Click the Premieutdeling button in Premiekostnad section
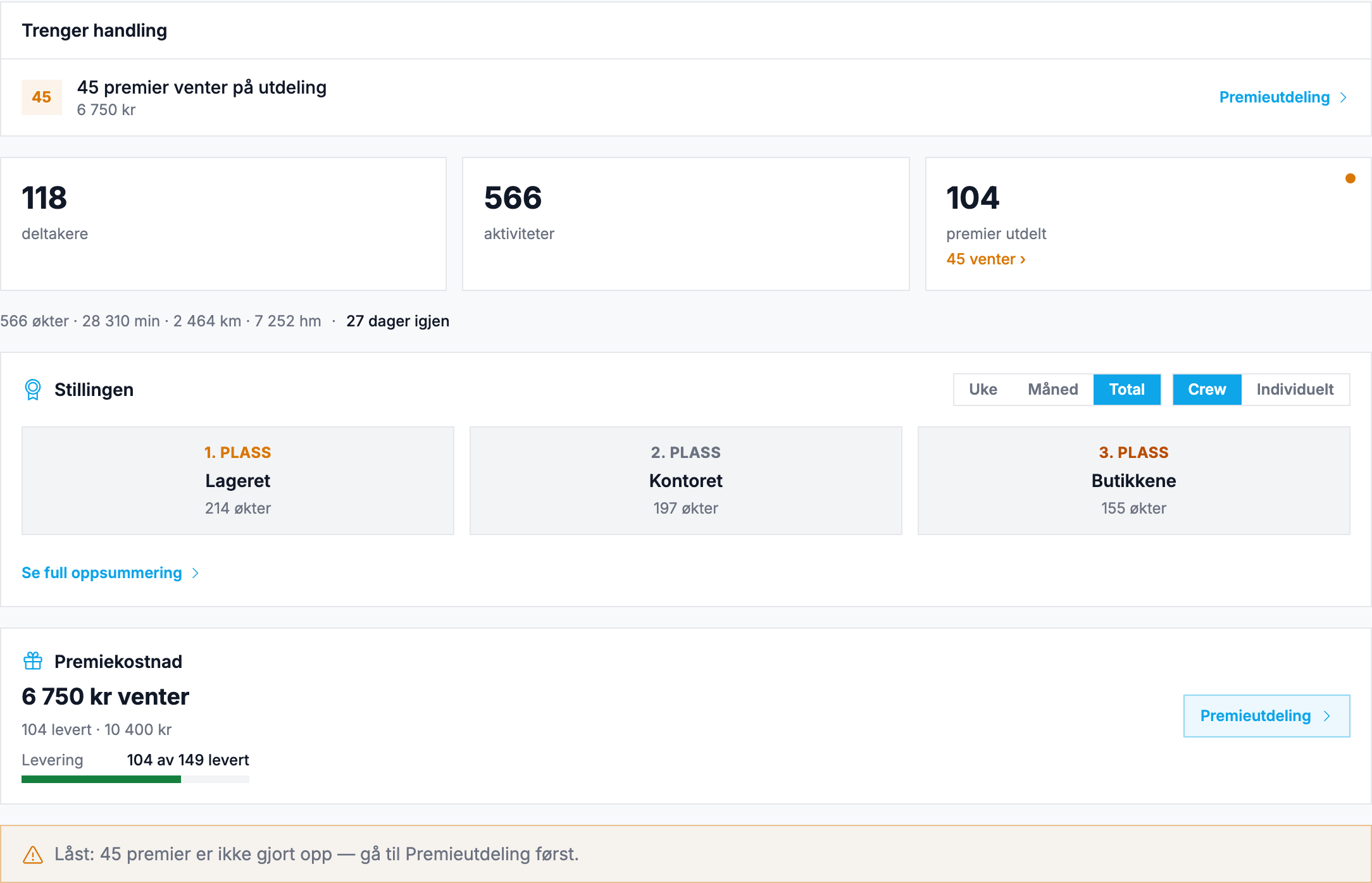Screen dimensions: 1372x883 (1266, 716)
